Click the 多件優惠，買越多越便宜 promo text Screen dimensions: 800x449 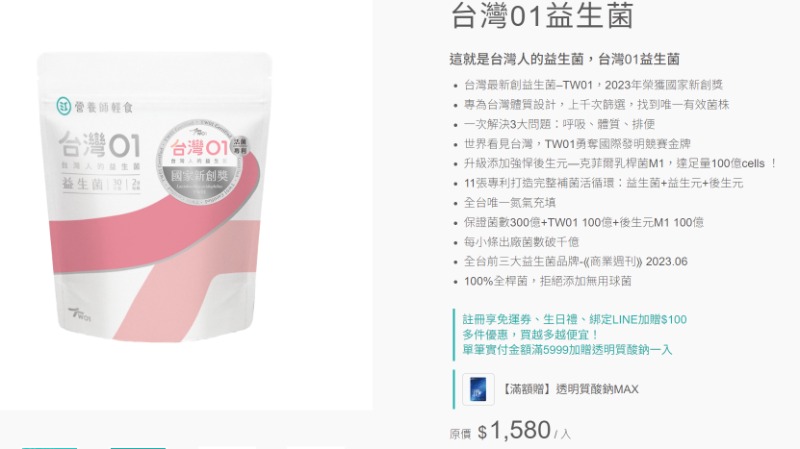point(531,335)
